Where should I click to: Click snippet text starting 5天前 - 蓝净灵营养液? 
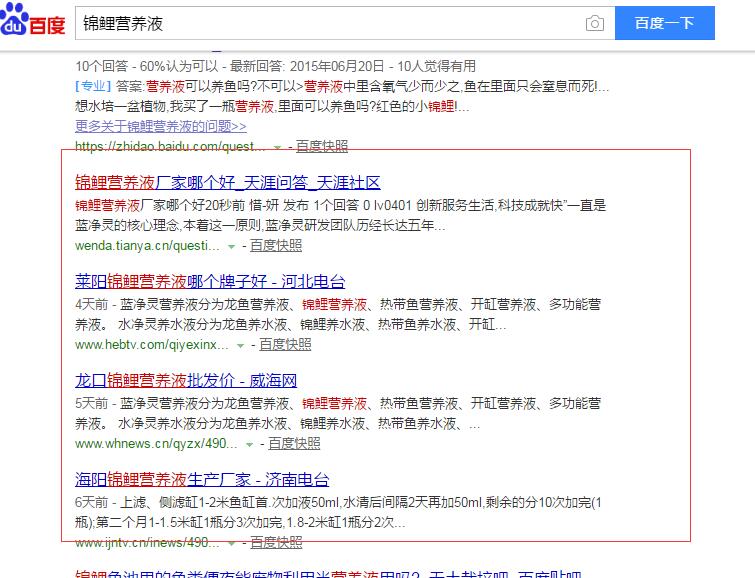coord(338,414)
